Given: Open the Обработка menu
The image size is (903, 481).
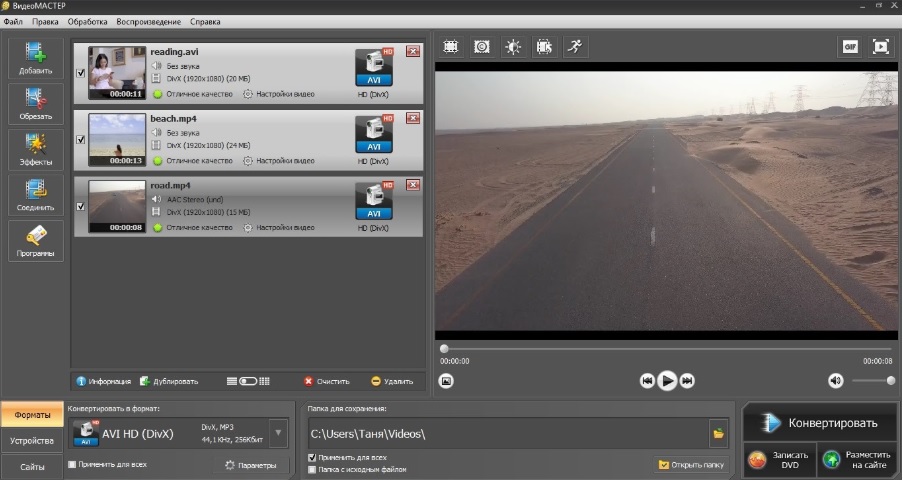Looking at the screenshot, I should pos(87,21).
